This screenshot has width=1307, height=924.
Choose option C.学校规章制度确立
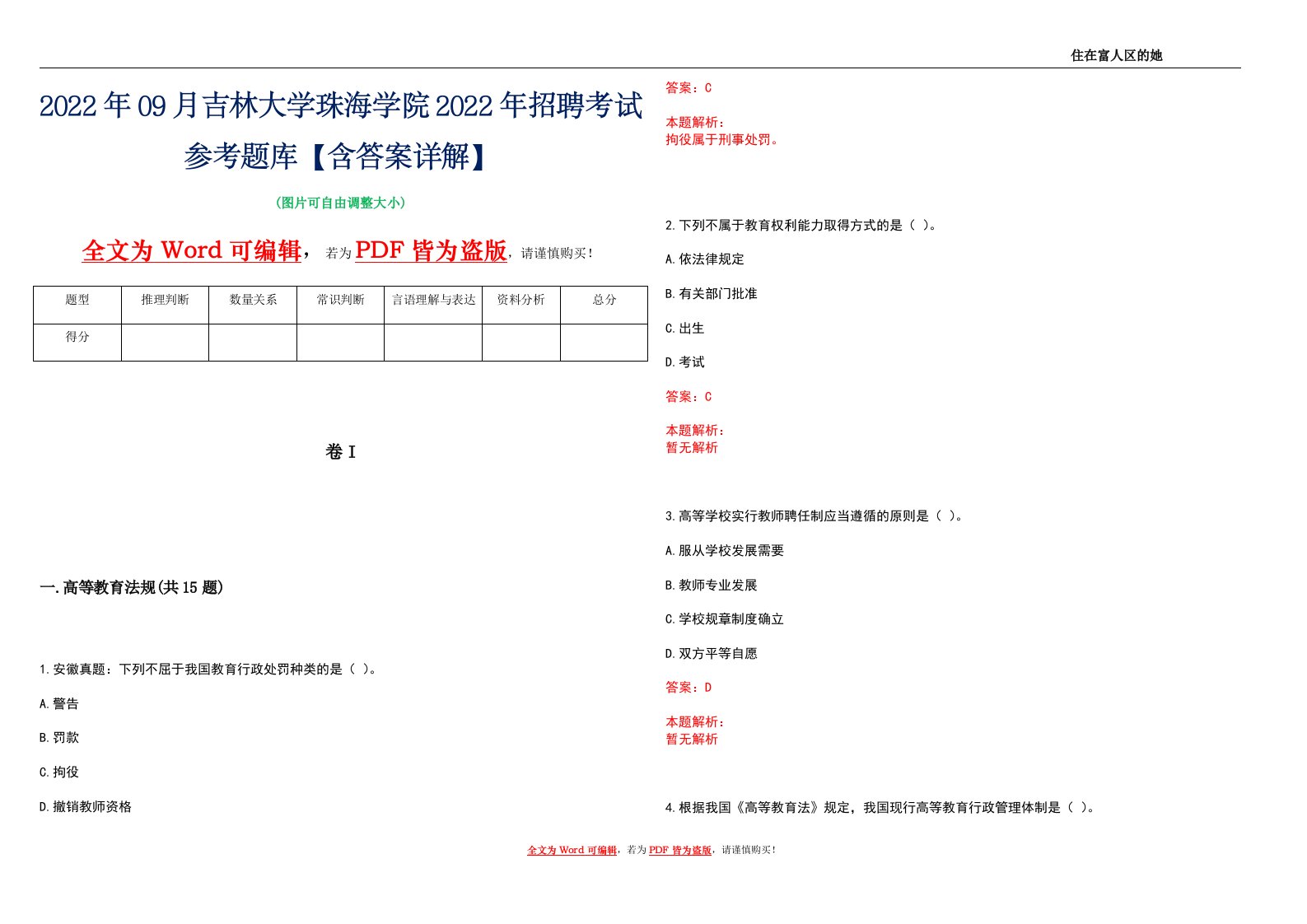725,619
